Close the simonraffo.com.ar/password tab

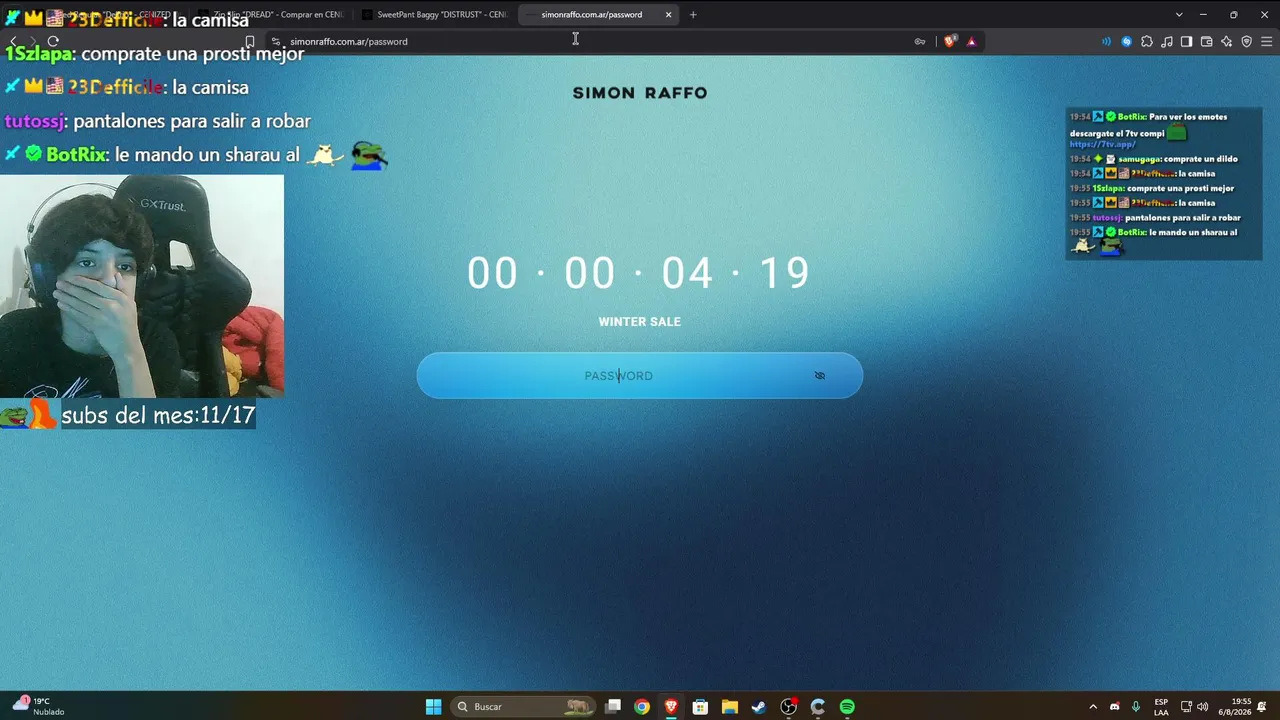(668, 15)
